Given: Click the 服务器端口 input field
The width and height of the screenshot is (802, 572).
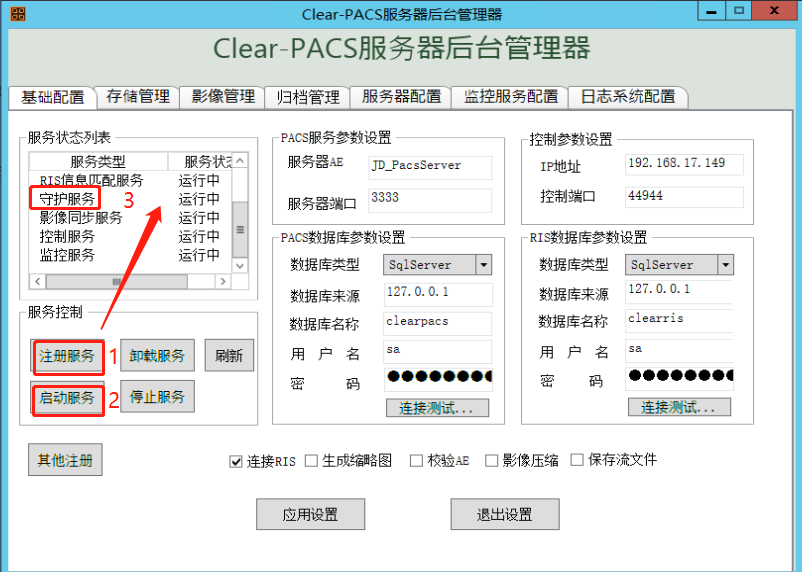Looking at the screenshot, I should pyautogui.click(x=429, y=200).
